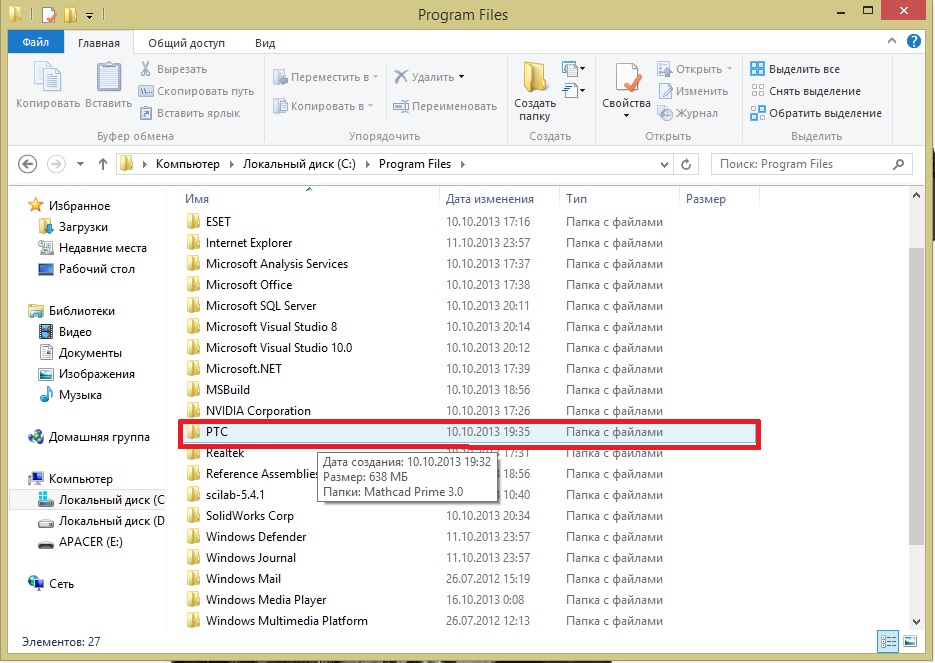935x663 pixels.
Task: Switch to the View (Вид) tab
Action: point(265,43)
